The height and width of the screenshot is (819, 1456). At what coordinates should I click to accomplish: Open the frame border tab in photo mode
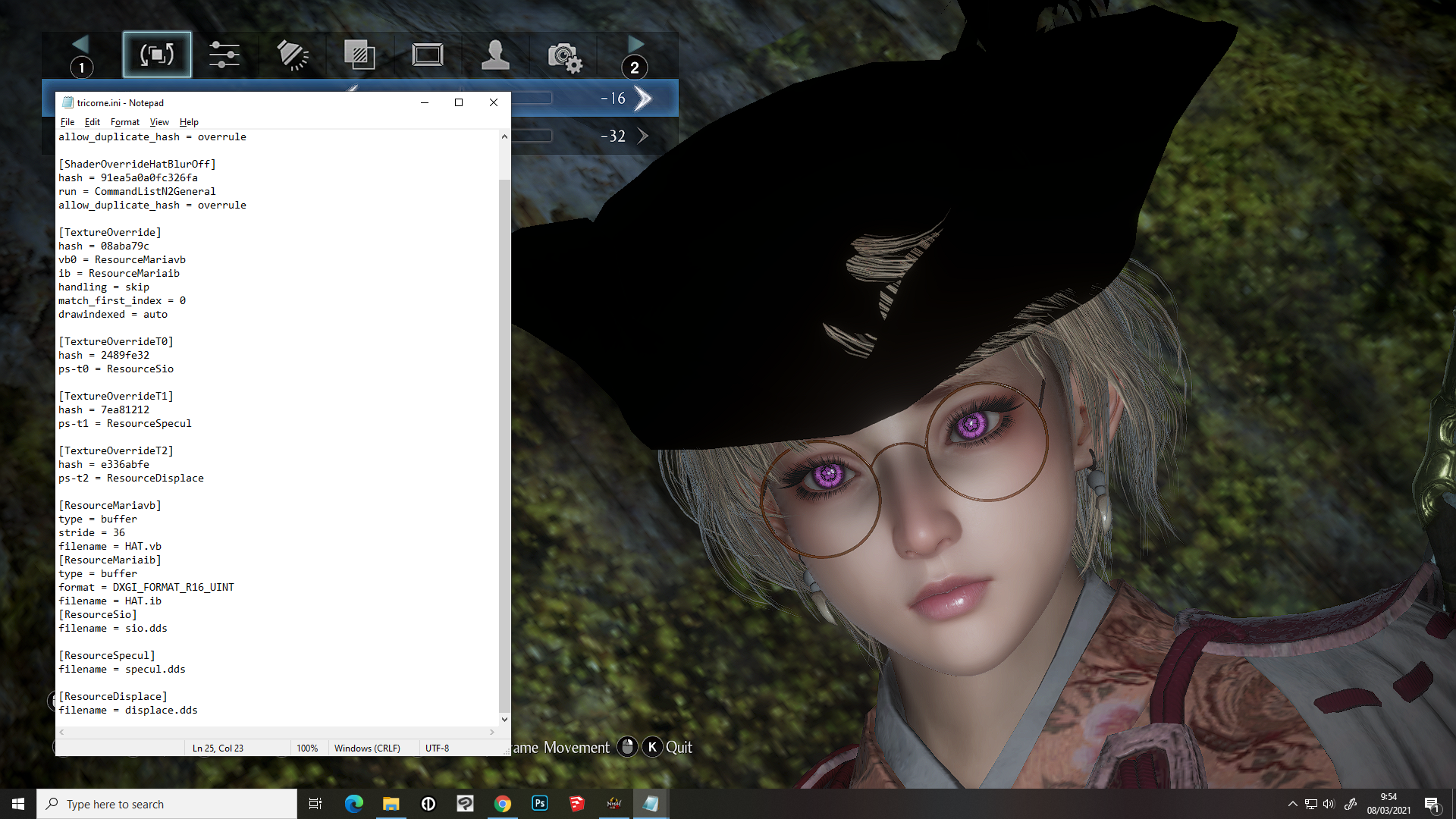click(428, 55)
